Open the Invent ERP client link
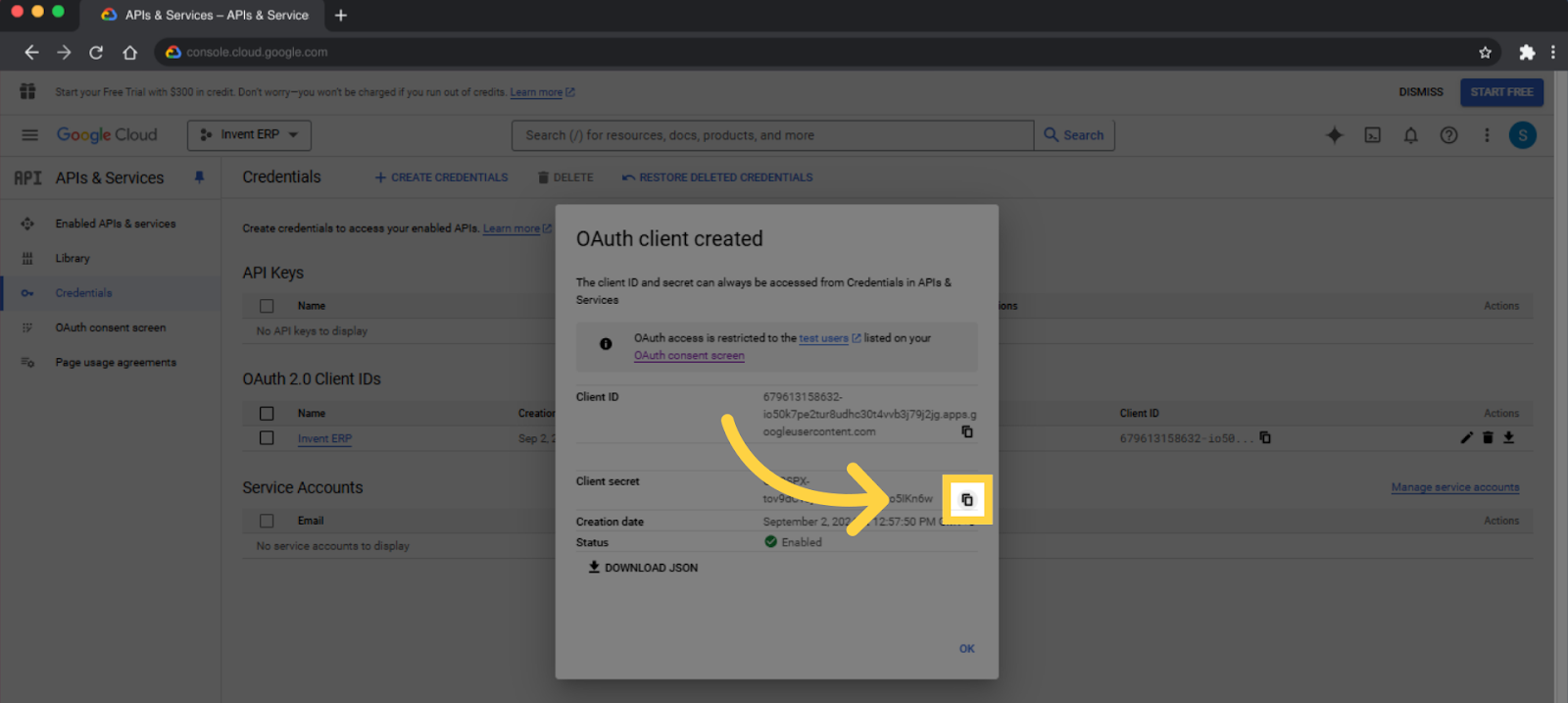 [324, 438]
